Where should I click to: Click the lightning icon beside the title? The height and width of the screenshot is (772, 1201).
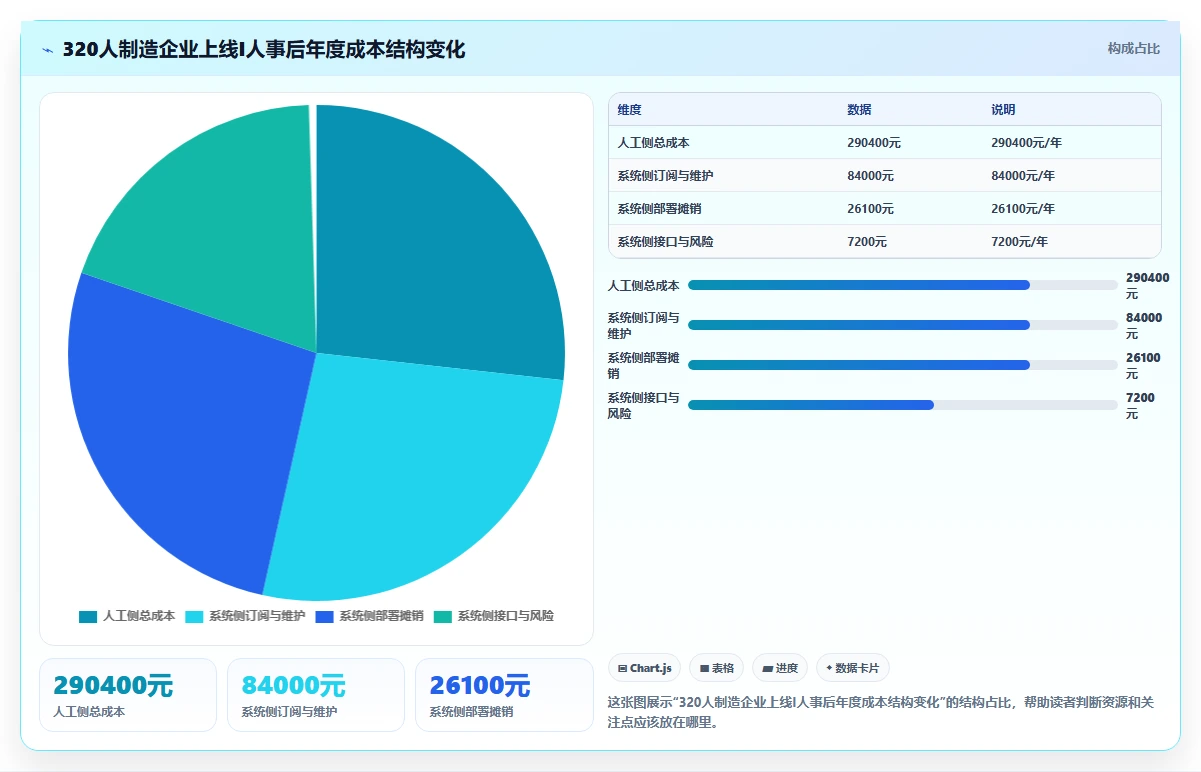(47, 50)
